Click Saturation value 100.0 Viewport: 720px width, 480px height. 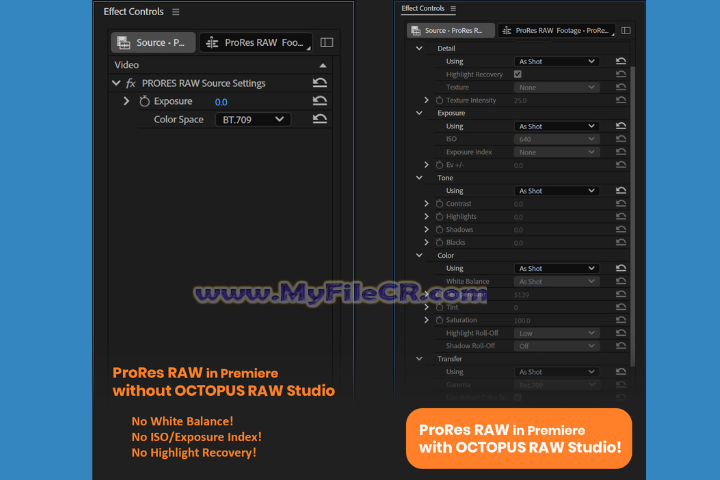pos(522,321)
